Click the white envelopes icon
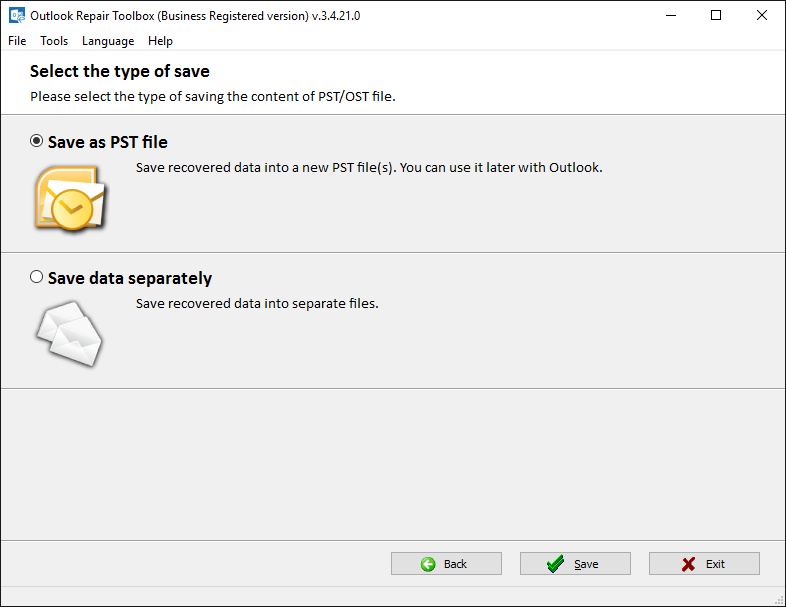This screenshot has height=607, width=786. click(x=70, y=333)
